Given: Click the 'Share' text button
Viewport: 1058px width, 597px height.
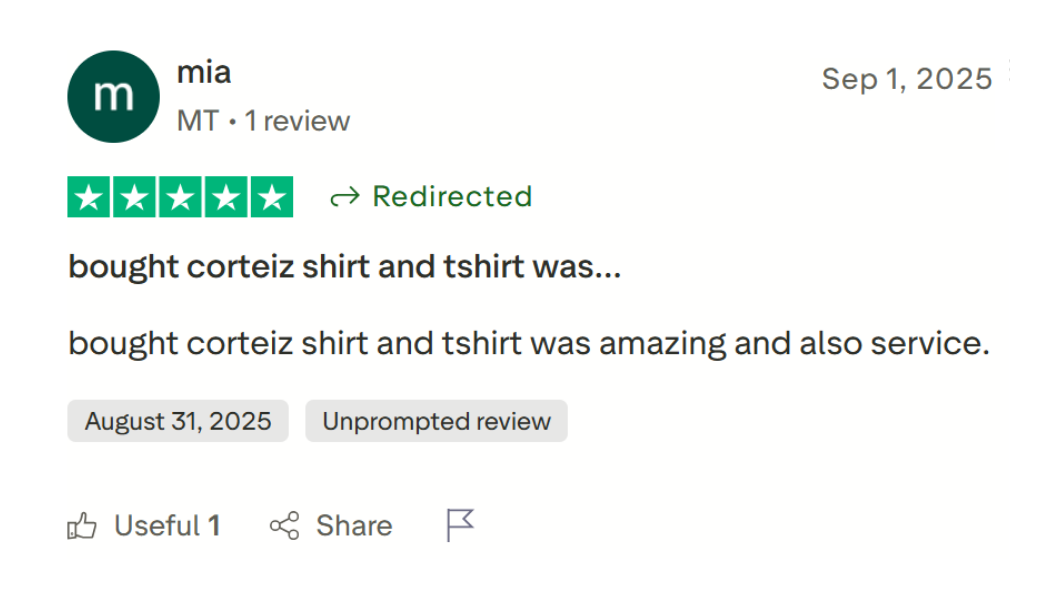Looking at the screenshot, I should click(354, 526).
